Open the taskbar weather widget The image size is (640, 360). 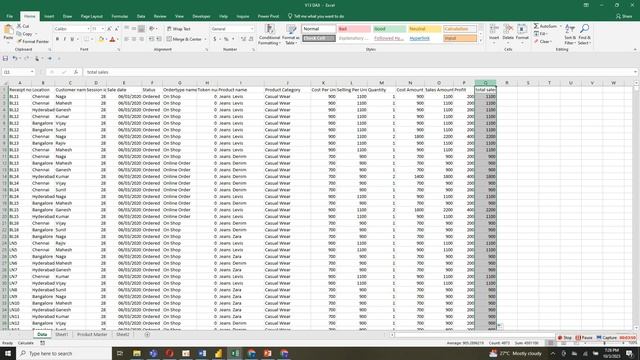click(516, 353)
